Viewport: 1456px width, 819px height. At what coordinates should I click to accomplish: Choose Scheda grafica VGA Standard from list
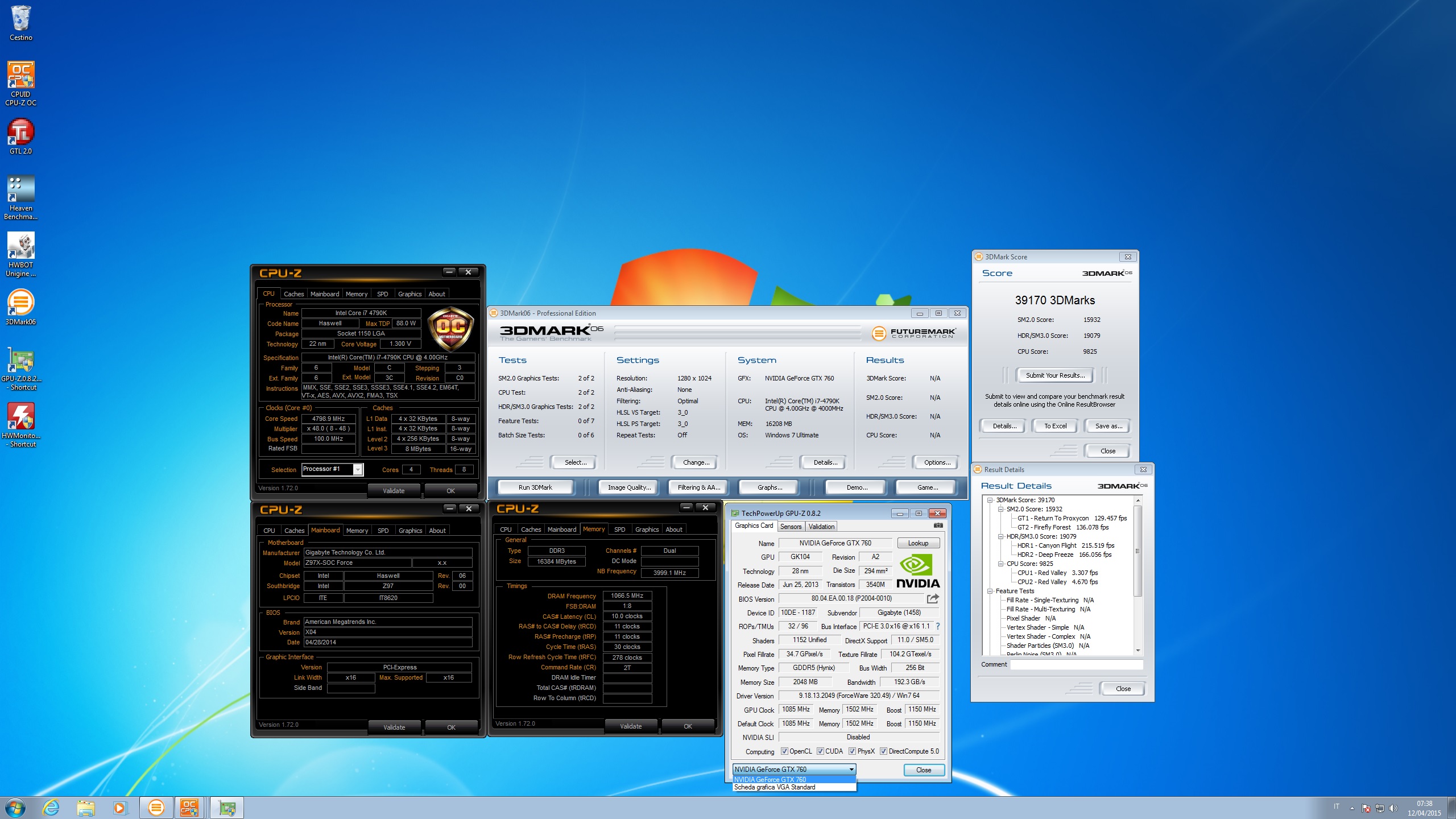click(x=794, y=787)
